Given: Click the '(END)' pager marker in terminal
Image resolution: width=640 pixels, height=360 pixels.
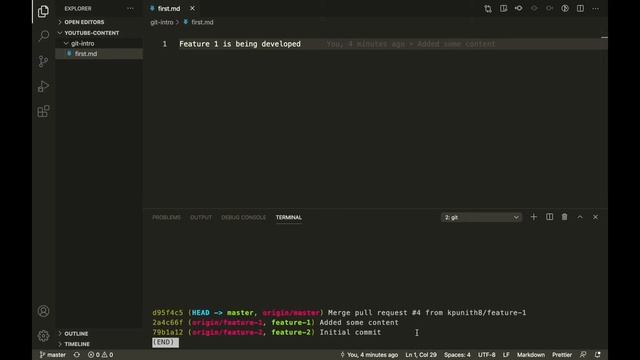Looking at the screenshot, I should pyautogui.click(x=165, y=342).
